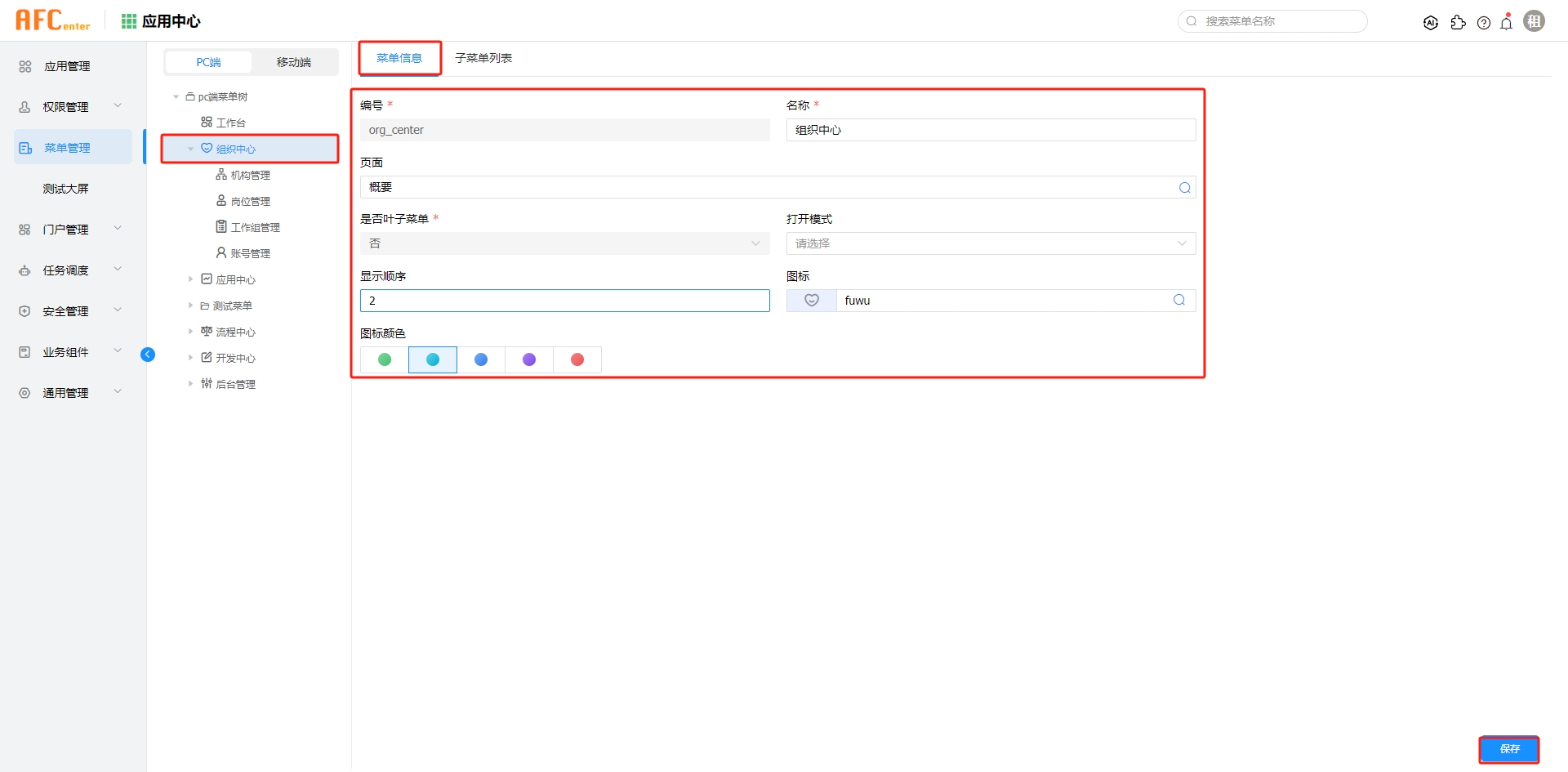The image size is (1568, 772).
Task: Expand the 后台管理 tree node
Action: [x=191, y=384]
